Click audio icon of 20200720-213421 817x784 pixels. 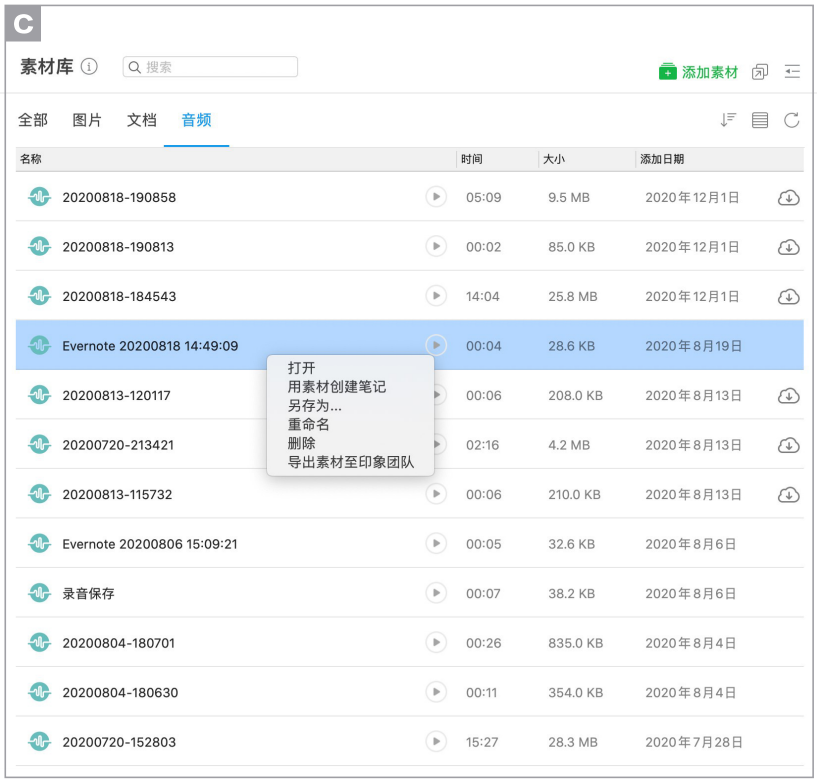click(x=40, y=444)
